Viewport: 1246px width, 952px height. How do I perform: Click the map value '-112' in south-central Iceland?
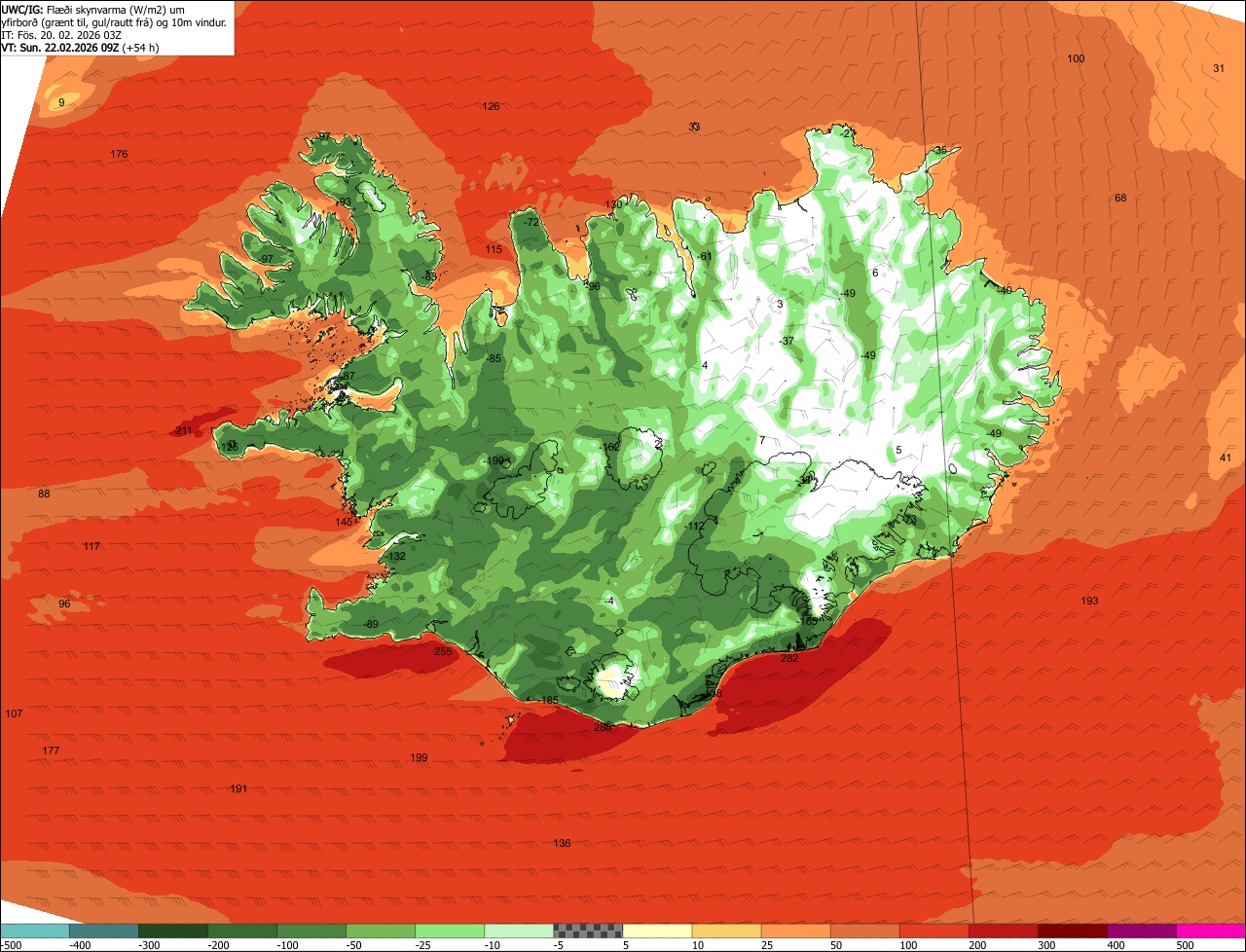pyautogui.click(x=693, y=527)
